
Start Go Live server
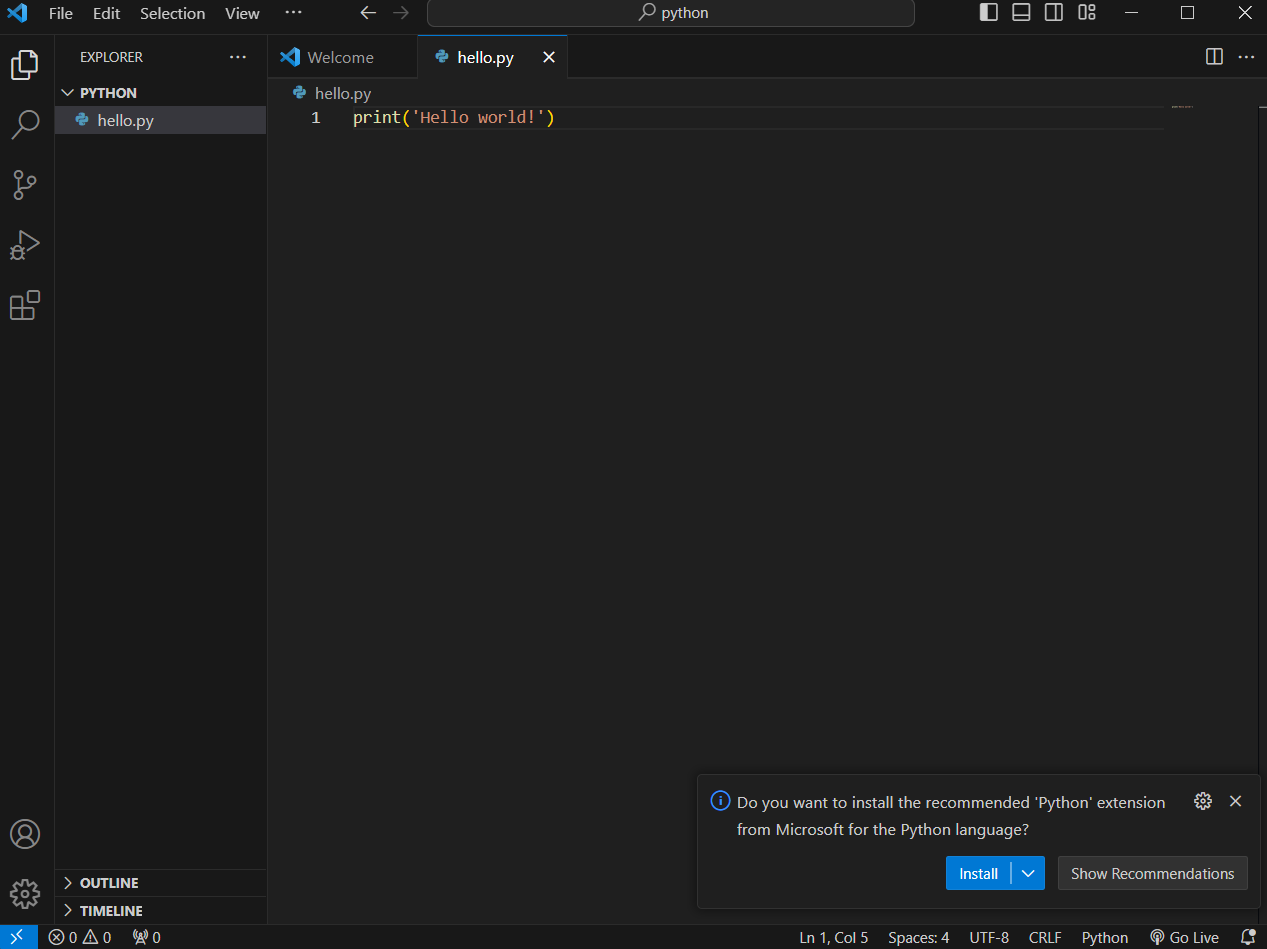pos(1184,937)
